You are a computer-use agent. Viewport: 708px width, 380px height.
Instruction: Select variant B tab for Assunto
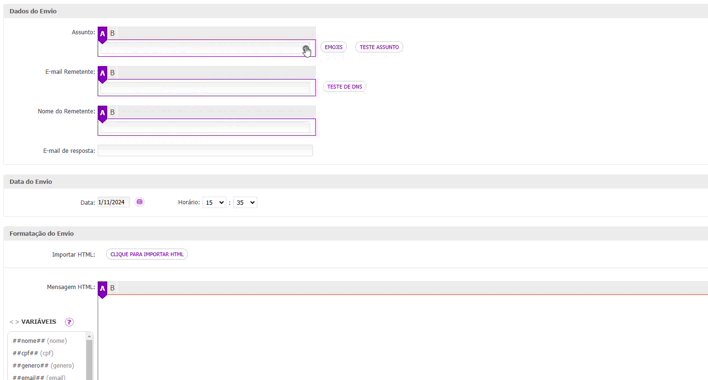click(x=112, y=33)
